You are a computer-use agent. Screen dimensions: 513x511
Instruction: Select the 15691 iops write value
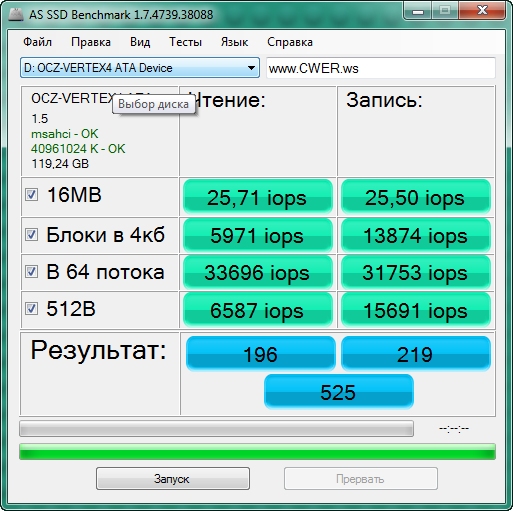click(x=415, y=310)
